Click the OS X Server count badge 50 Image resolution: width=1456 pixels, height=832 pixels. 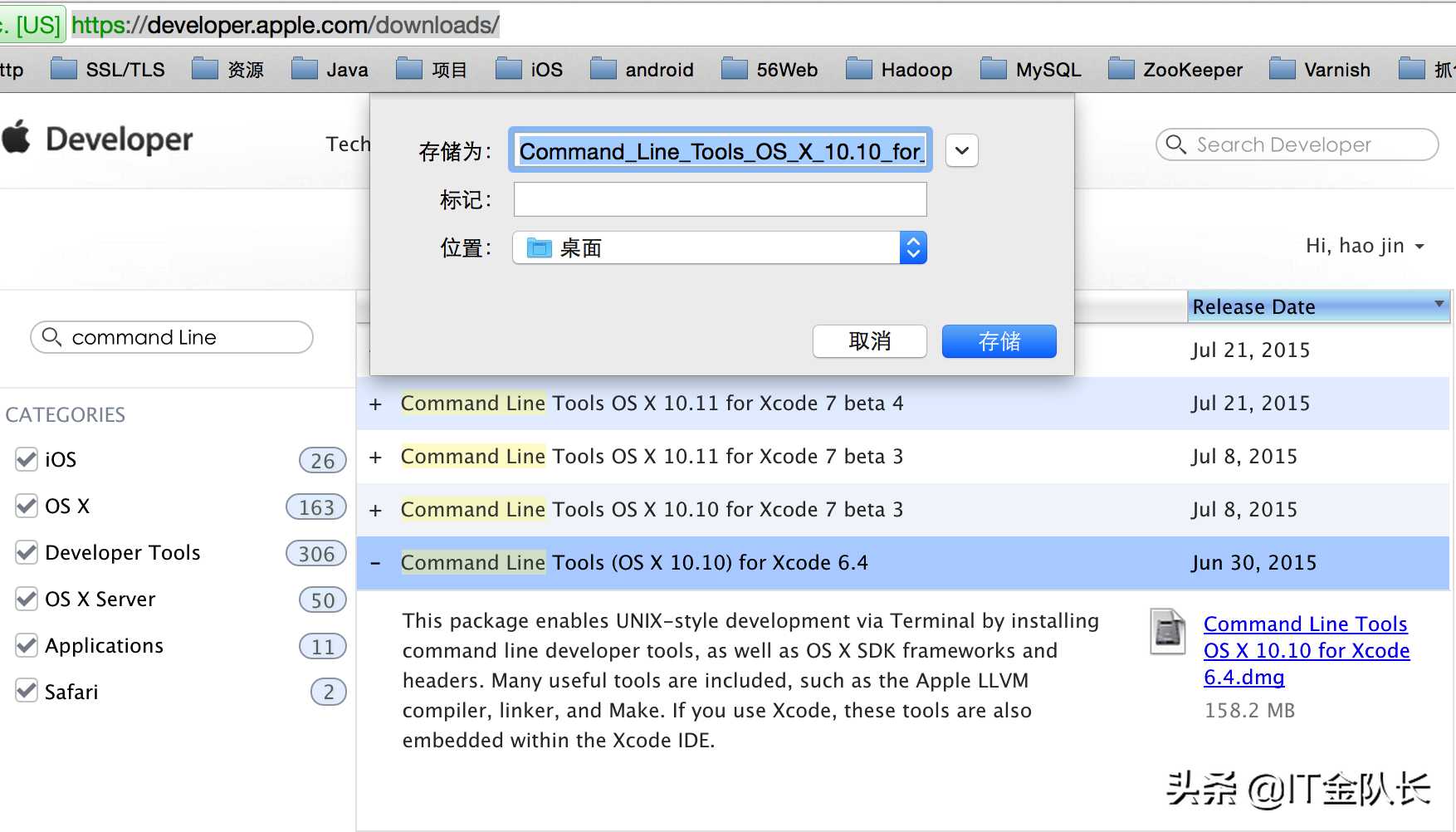tap(322, 600)
